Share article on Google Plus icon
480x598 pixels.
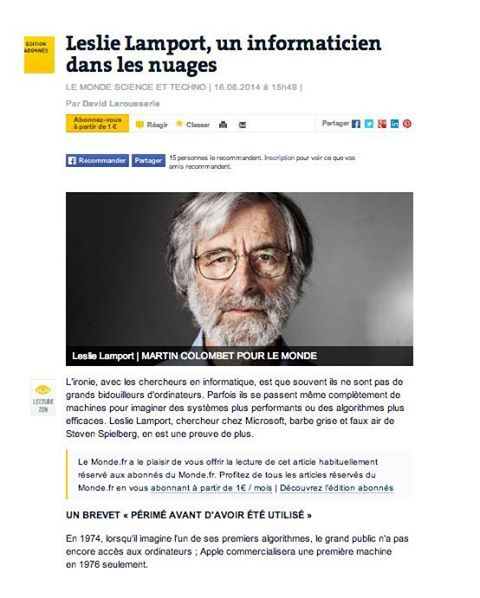[x=382, y=124]
